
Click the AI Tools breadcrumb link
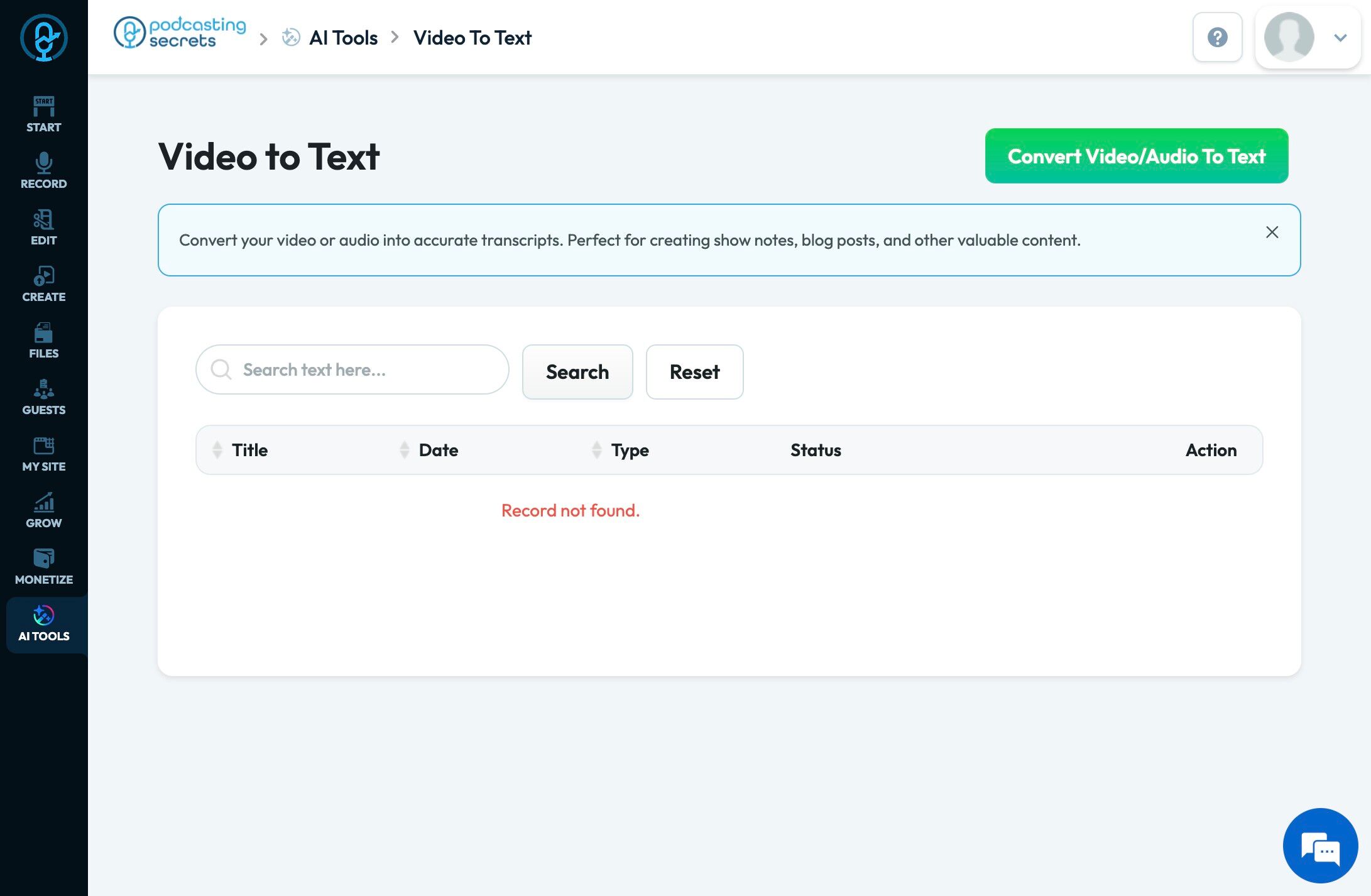[343, 38]
